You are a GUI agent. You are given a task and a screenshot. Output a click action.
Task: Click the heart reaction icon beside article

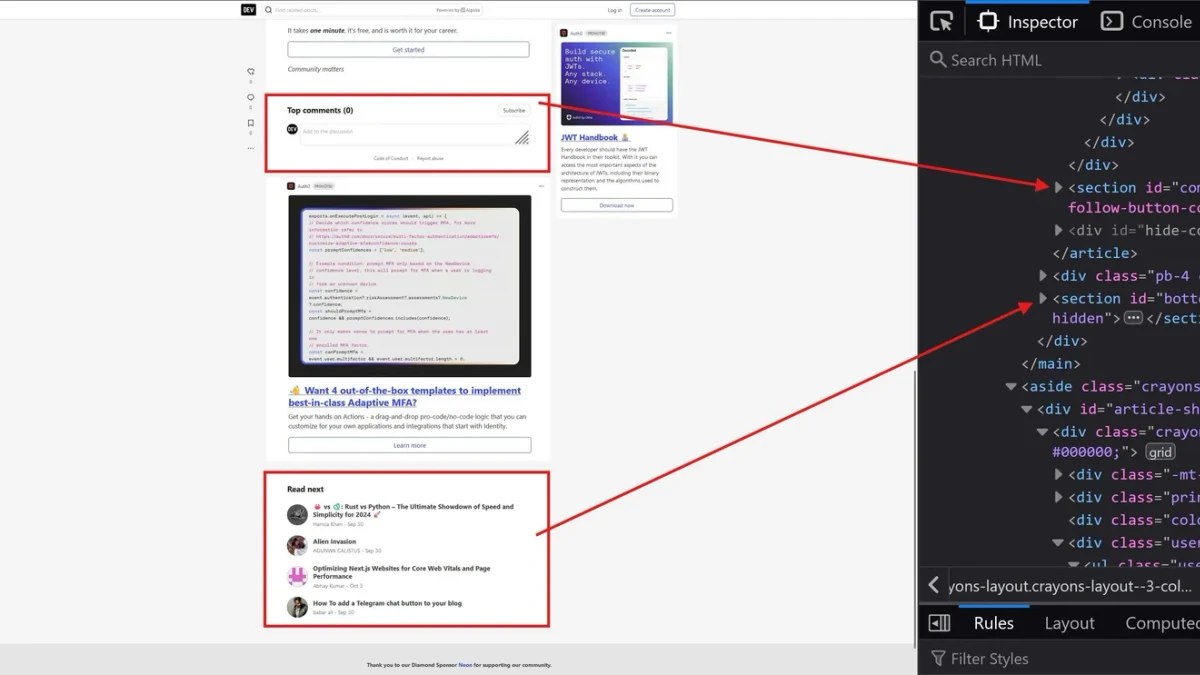251,72
